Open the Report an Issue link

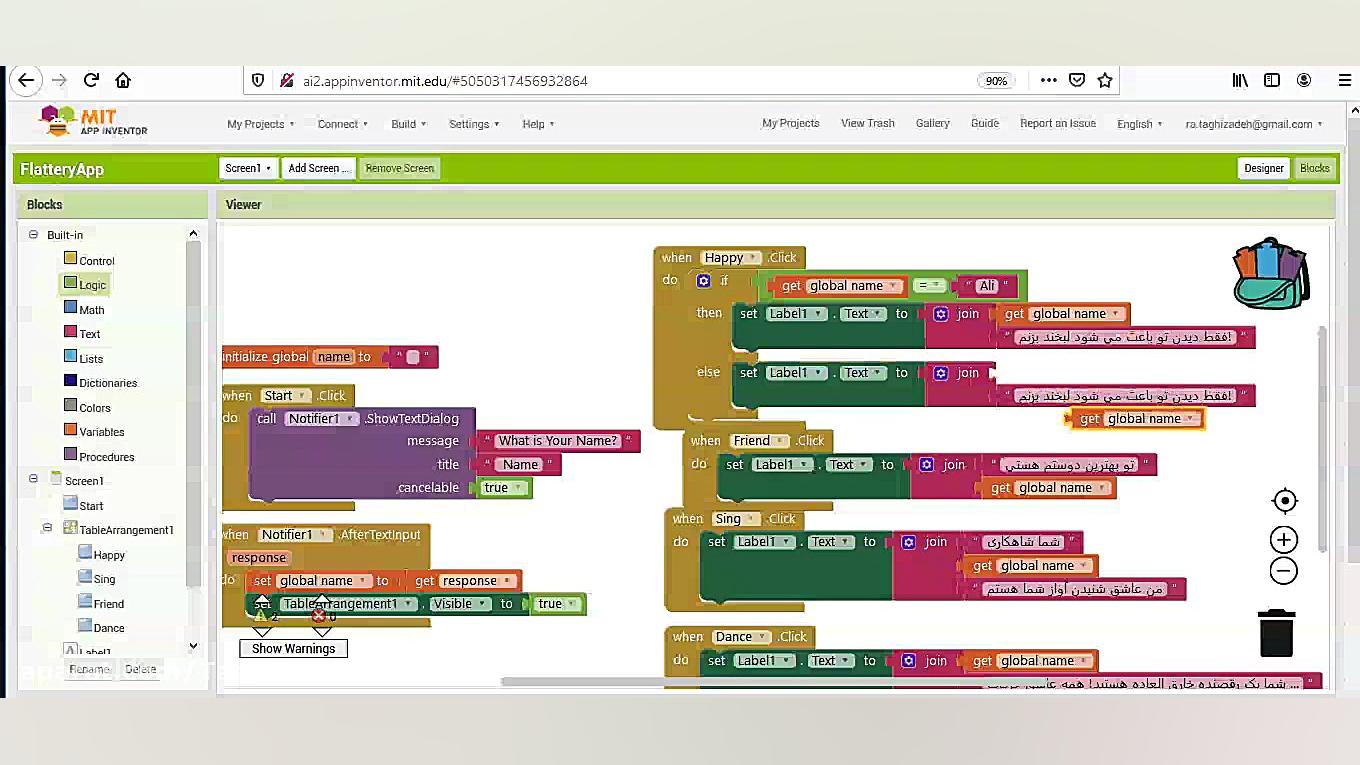click(x=1058, y=123)
